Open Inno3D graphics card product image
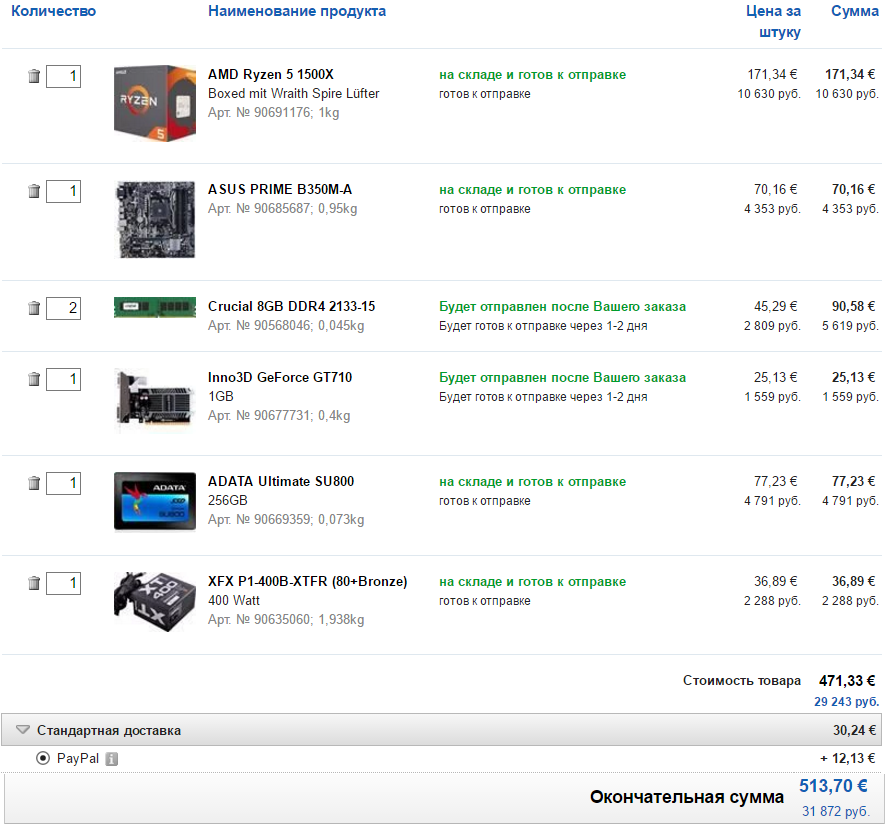Image resolution: width=885 pixels, height=826 pixels. 155,400
